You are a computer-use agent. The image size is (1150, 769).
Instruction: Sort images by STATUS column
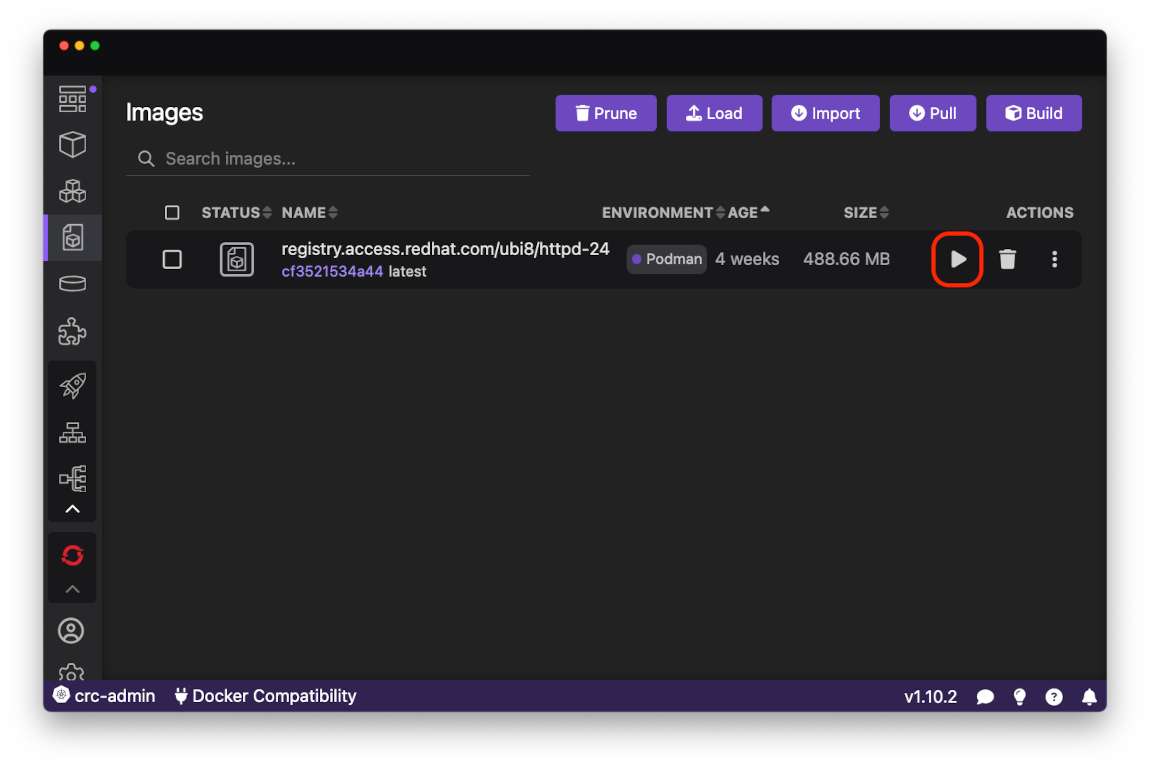[x=236, y=213]
